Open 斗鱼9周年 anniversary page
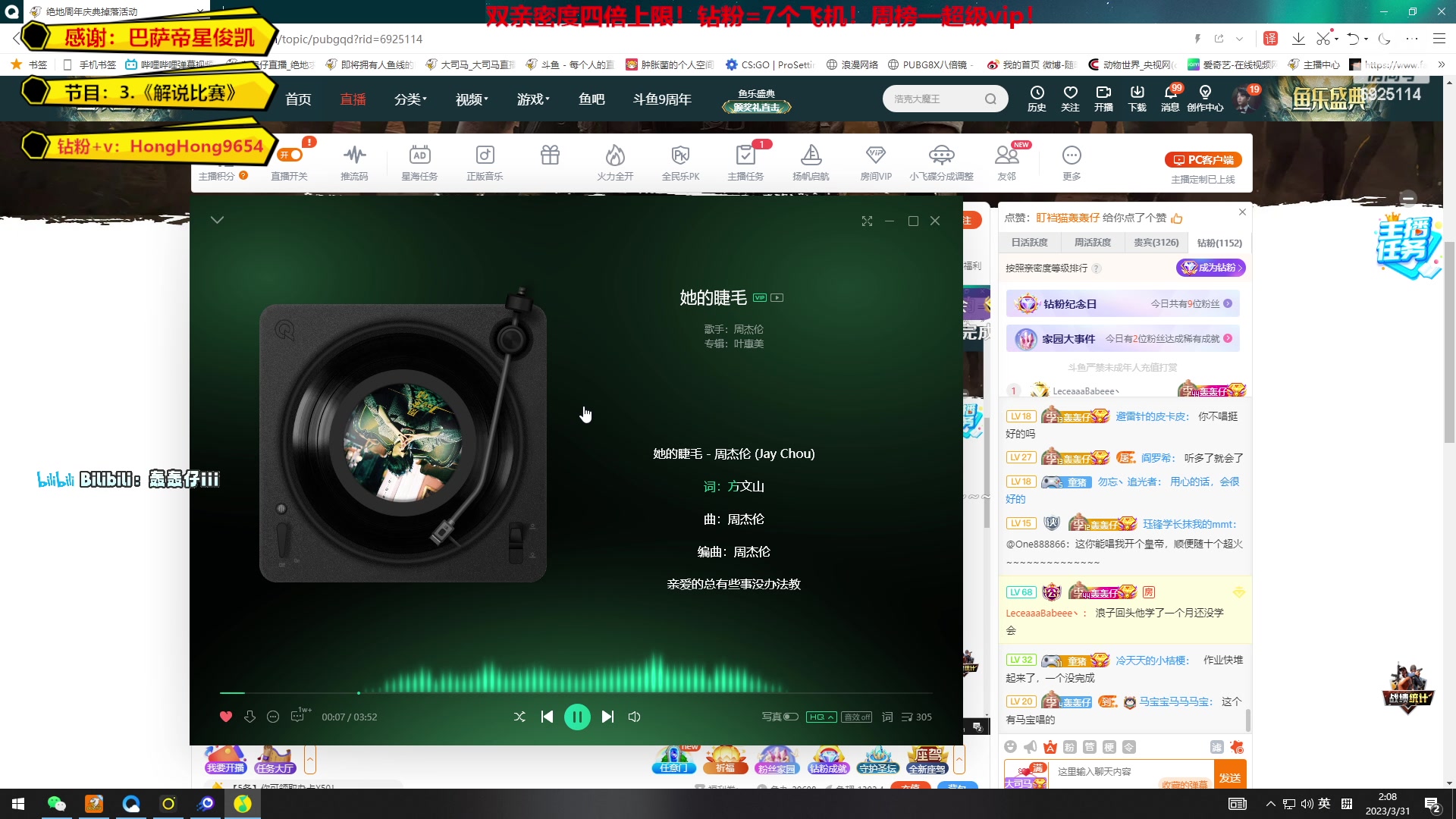Viewport: 1456px width, 819px height. (662, 99)
